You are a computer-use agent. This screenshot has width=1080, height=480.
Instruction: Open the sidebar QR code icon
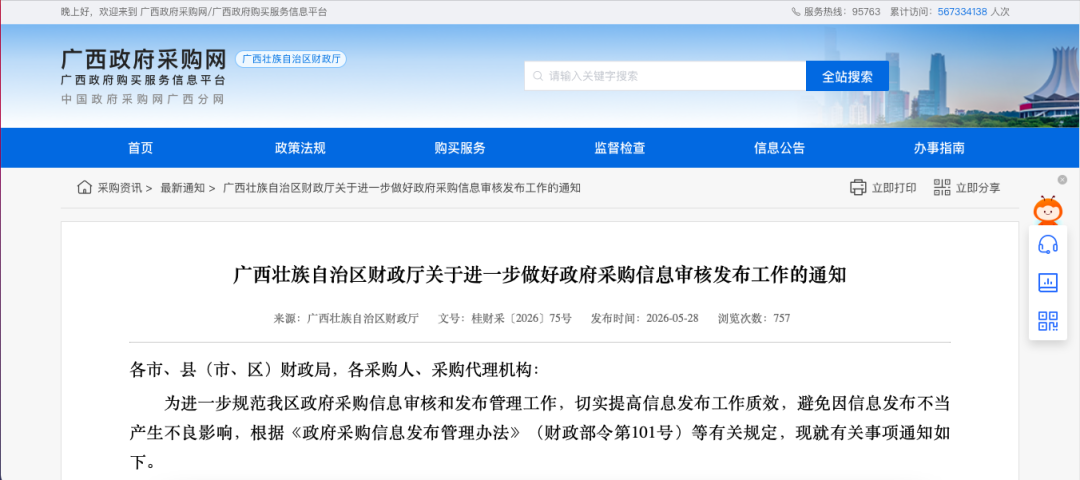click(x=1048, y=320)
